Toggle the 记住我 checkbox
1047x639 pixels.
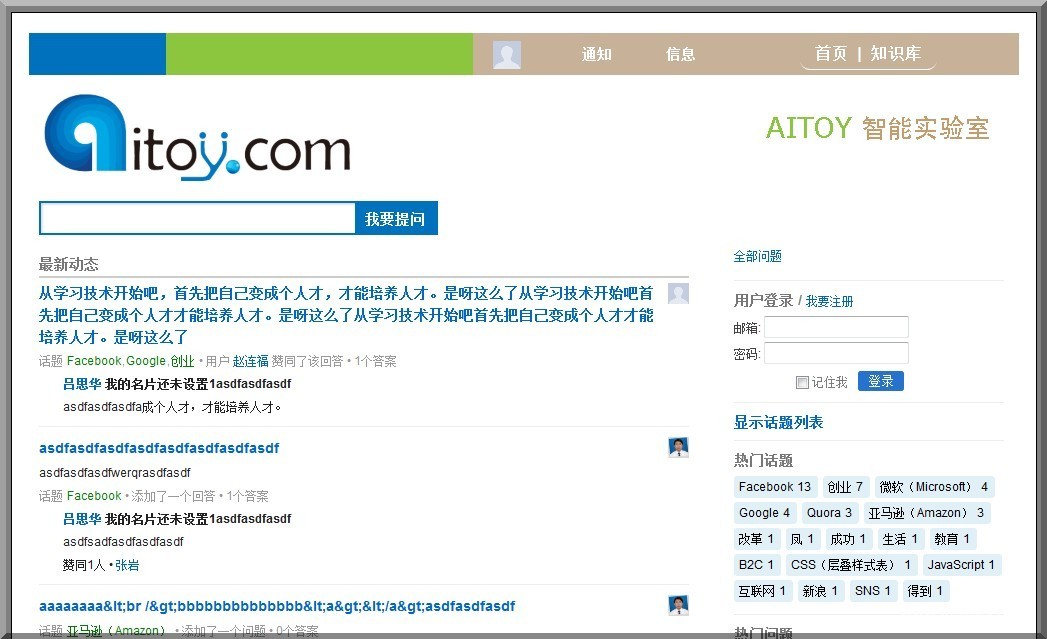coord(802,382)
